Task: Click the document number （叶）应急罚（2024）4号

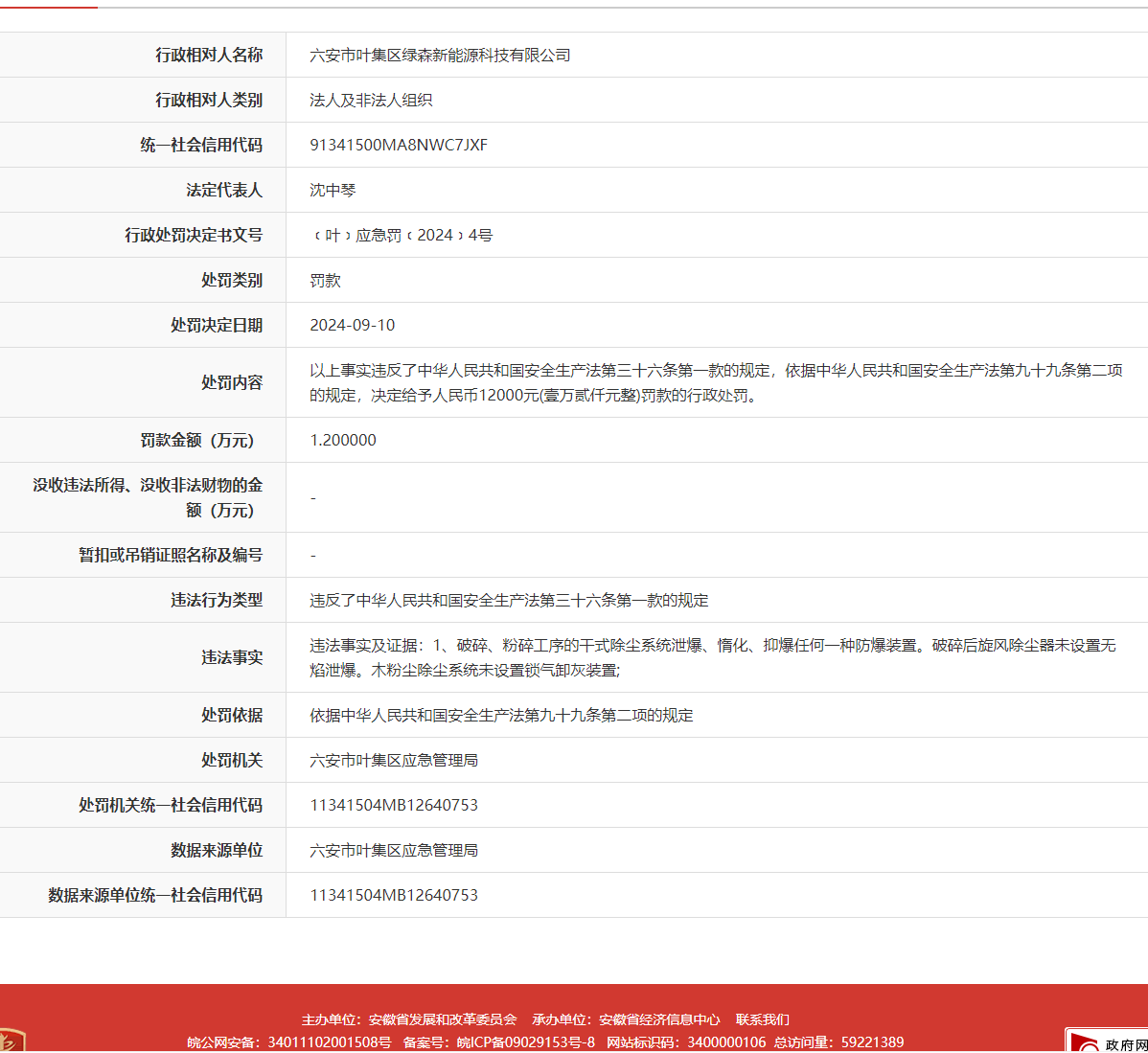Action: (x=402, y=236)
